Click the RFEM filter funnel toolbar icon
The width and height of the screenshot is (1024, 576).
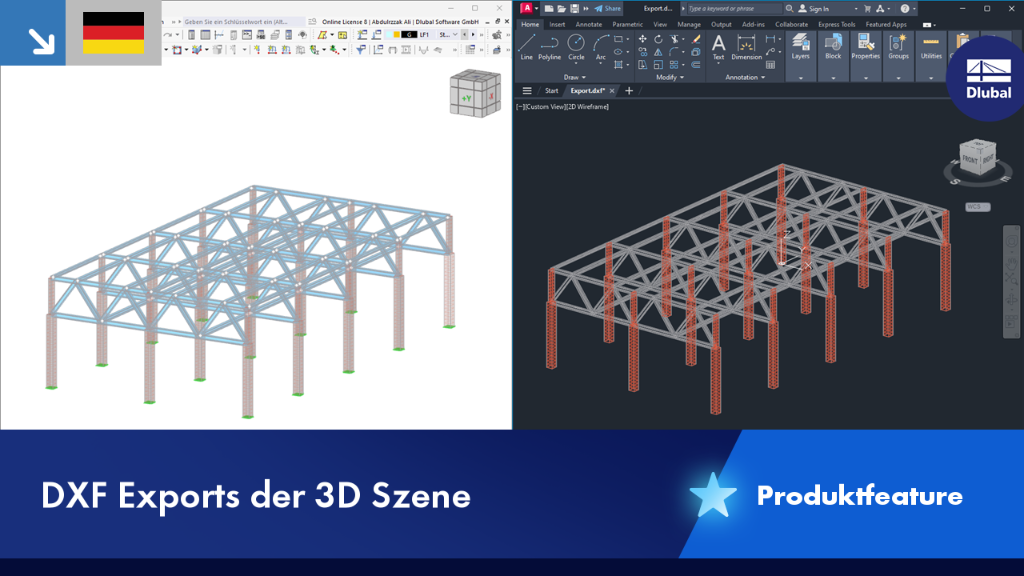pos(360,50)
